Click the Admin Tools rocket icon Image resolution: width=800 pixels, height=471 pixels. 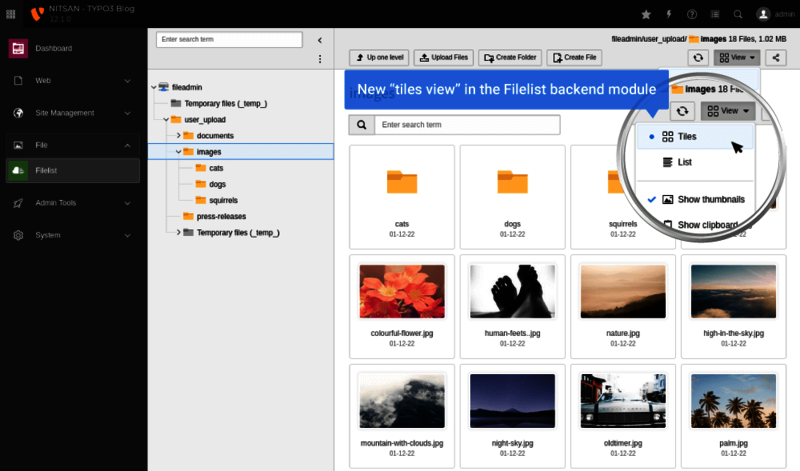tap(18, 203)
